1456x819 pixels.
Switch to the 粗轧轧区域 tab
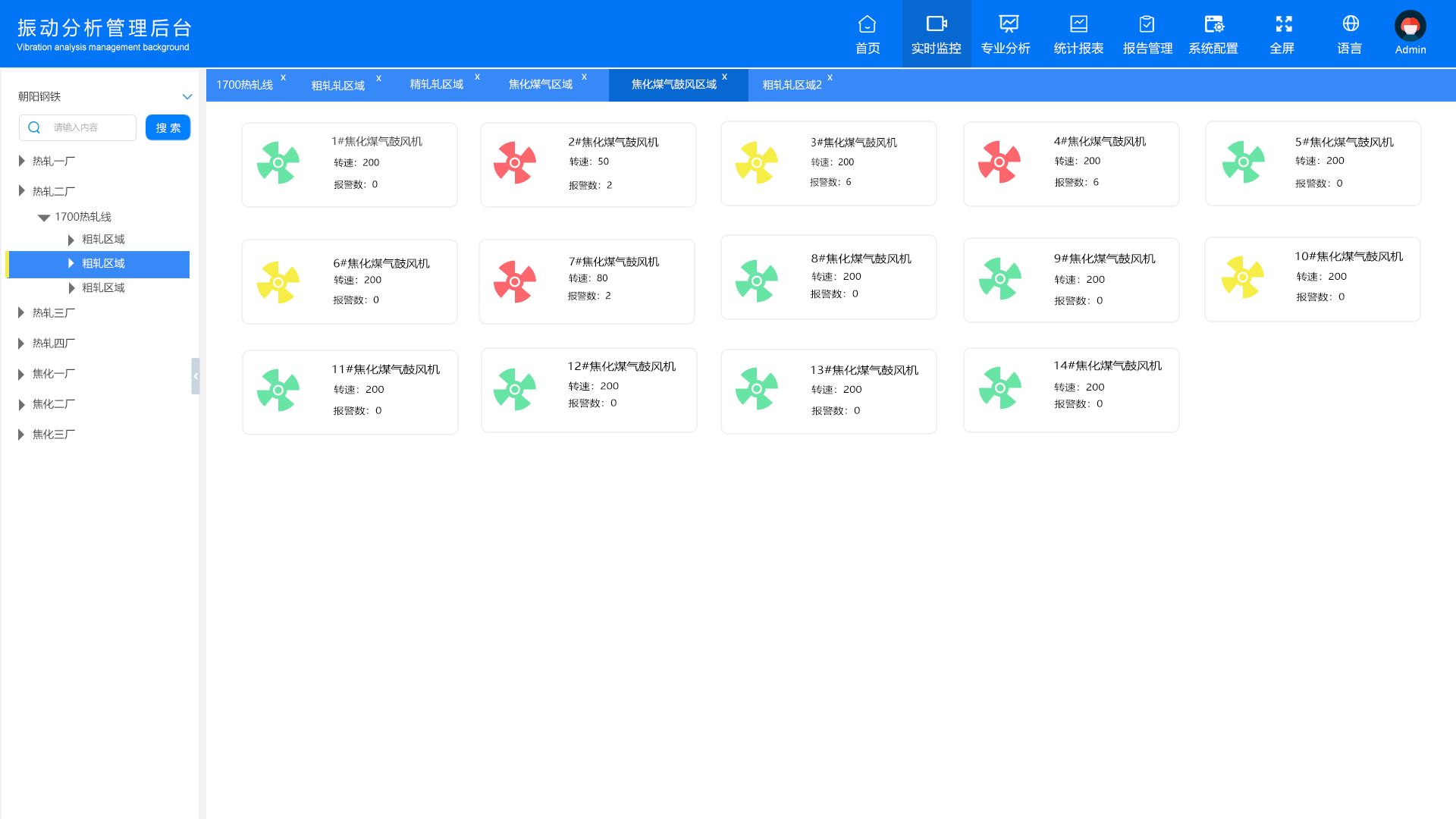click(x=338, y=86)
